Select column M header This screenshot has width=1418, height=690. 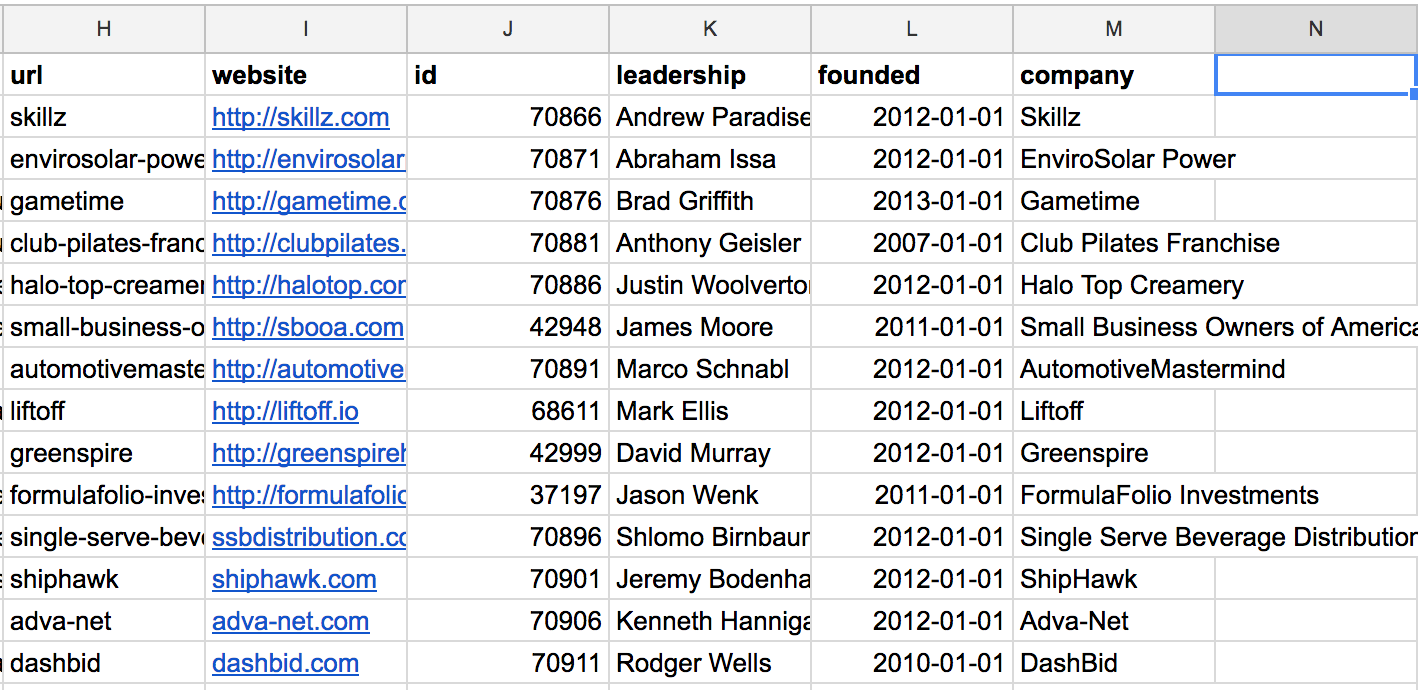tap(1114, 29)
